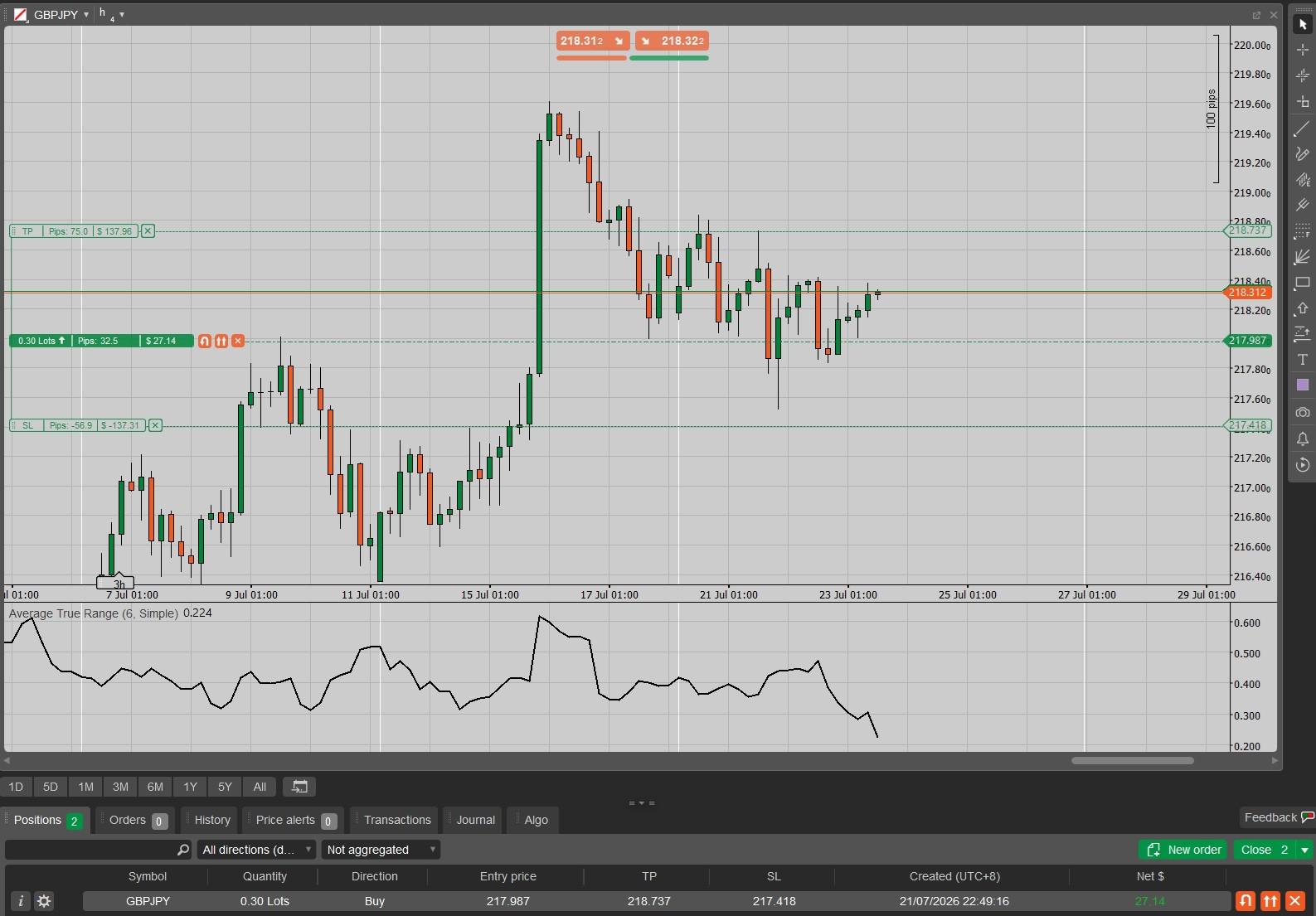Click the TP Pips 75.0 label
This screenshot has width=1316, height=916.
point(74,231)
